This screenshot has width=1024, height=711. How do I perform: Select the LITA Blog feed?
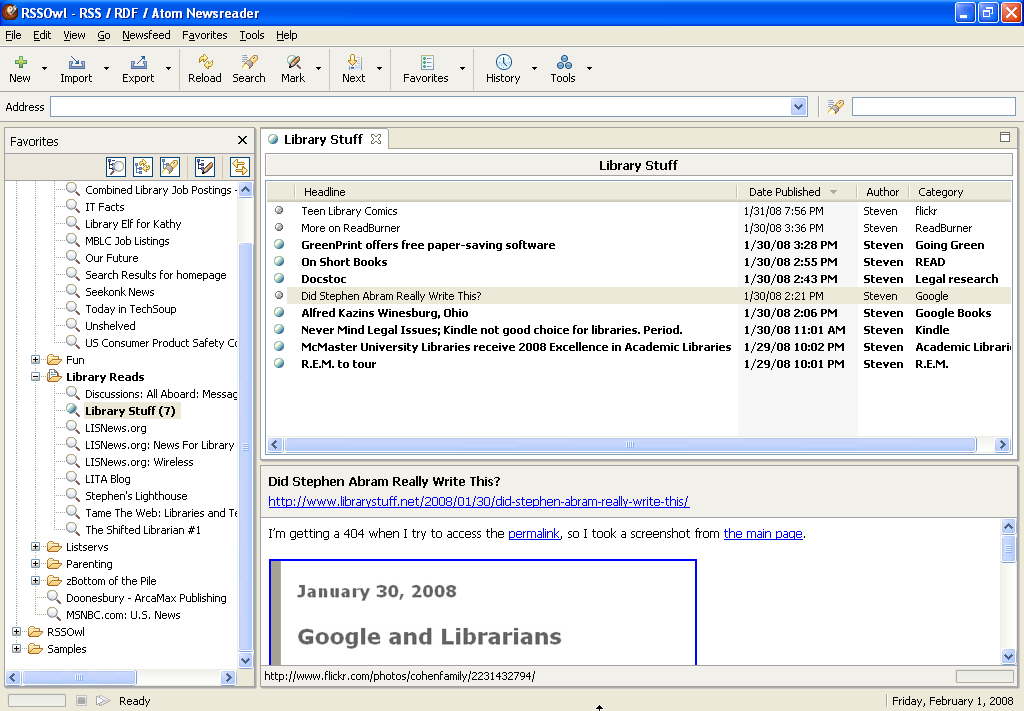pyautogui.click(x=108, y=479)
